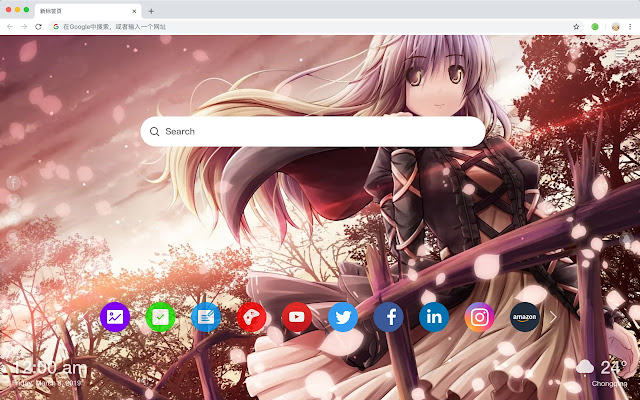Open the Chrome profile avatar
The width and height of the screenshot is (640, 400).
[616, 27]
